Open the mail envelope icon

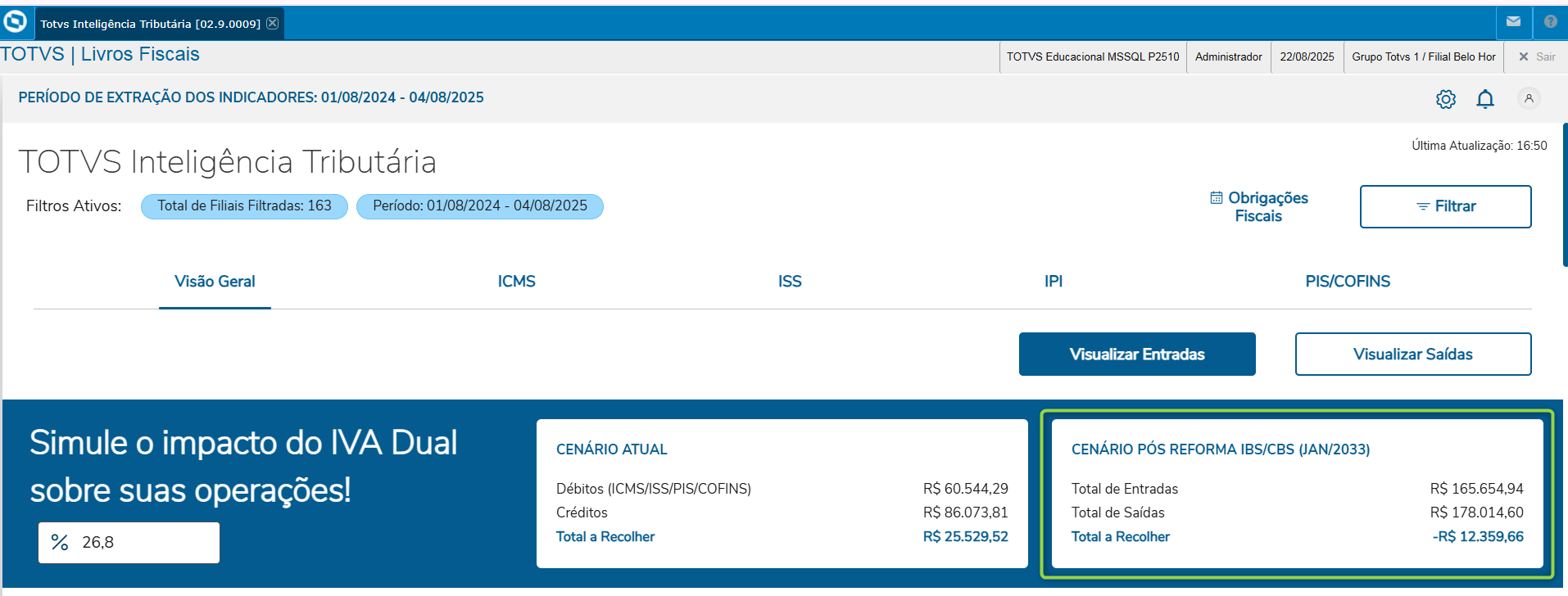(1514, 22)
